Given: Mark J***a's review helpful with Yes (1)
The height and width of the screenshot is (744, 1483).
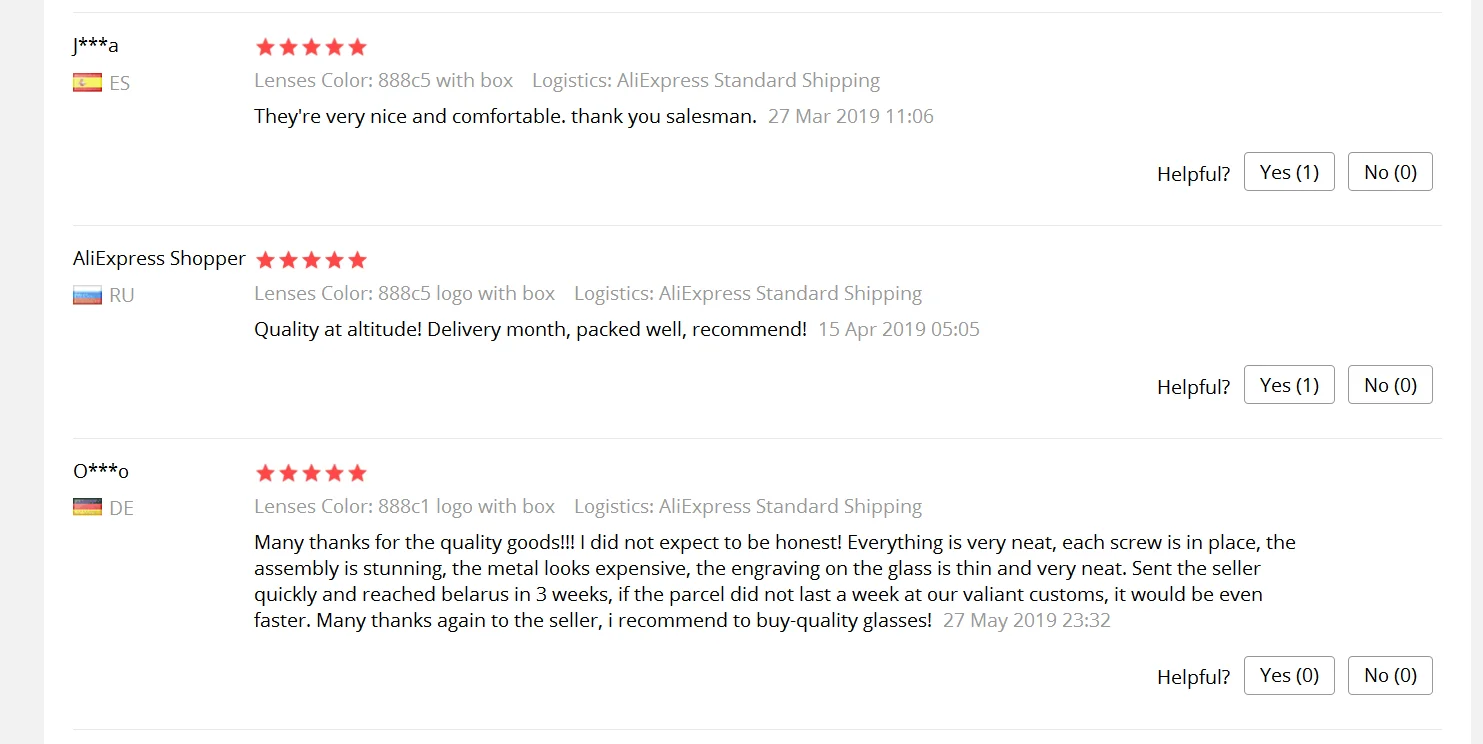Looking at the screenshot, I should [x=1289, y=172].
